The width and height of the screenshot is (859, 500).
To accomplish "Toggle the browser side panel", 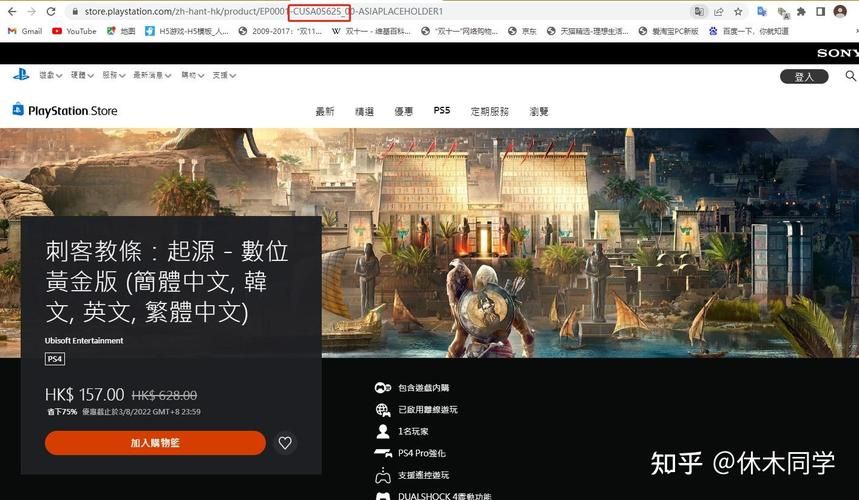I will [x=820, y=12].
